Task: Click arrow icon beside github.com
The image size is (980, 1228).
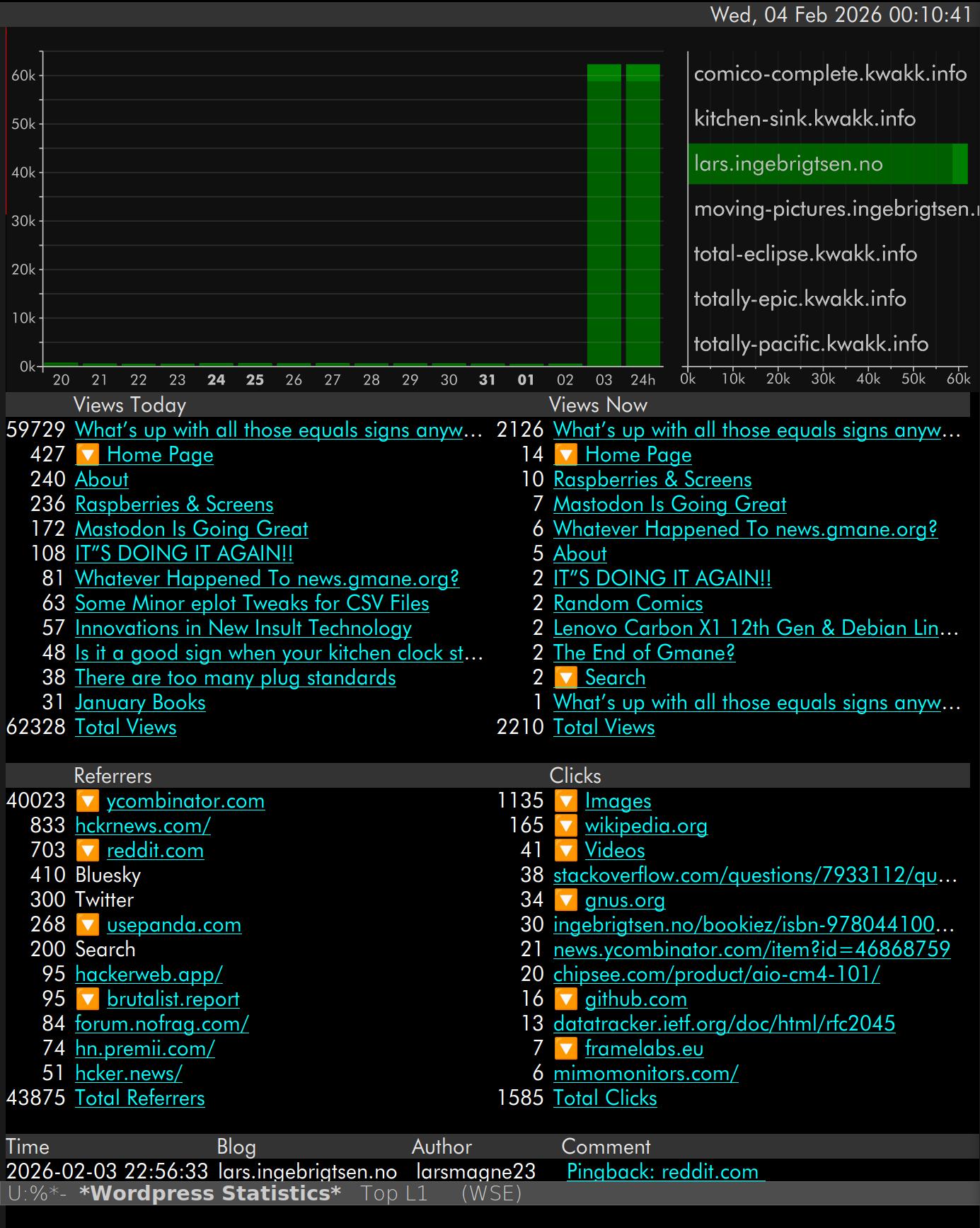Action: (x=565, y=999)
